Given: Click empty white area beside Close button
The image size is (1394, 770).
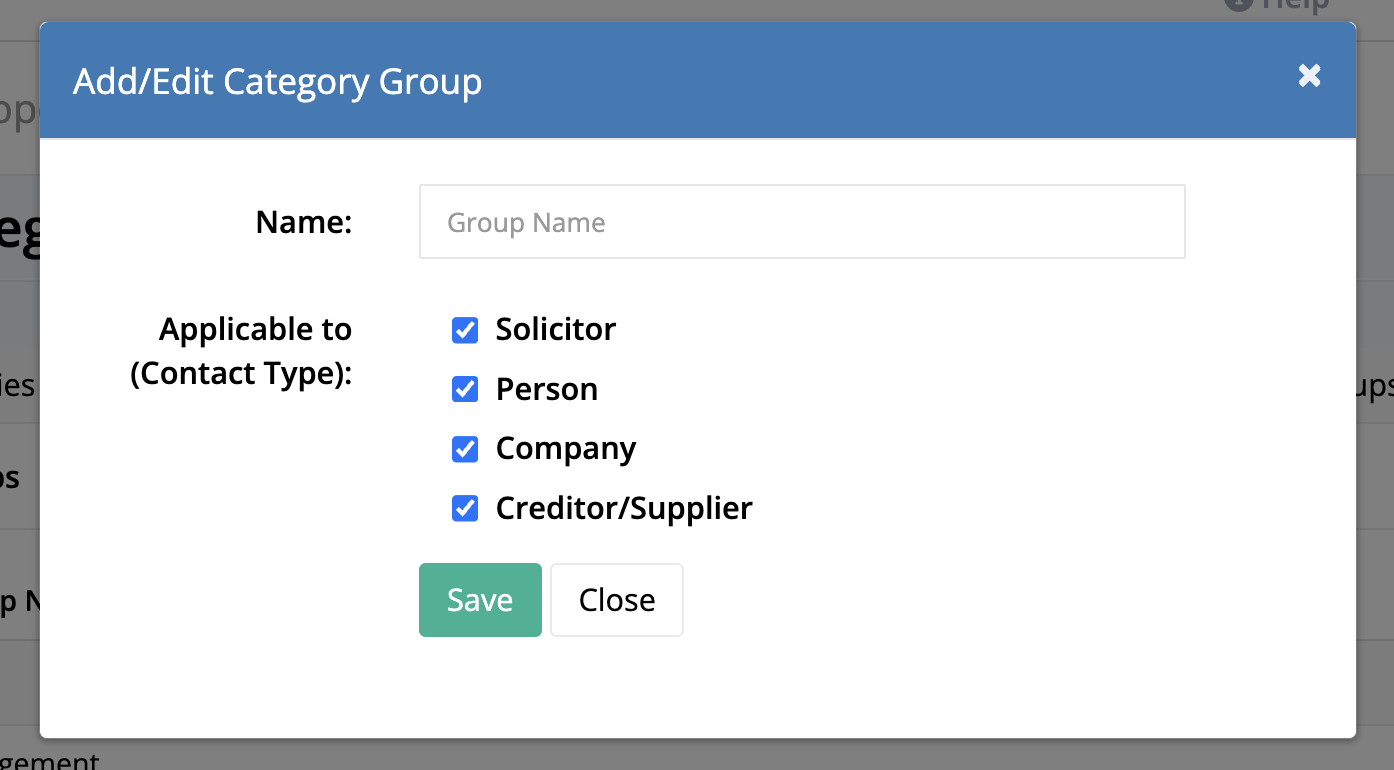Looking at the screenshot, I should coord(950,600).
